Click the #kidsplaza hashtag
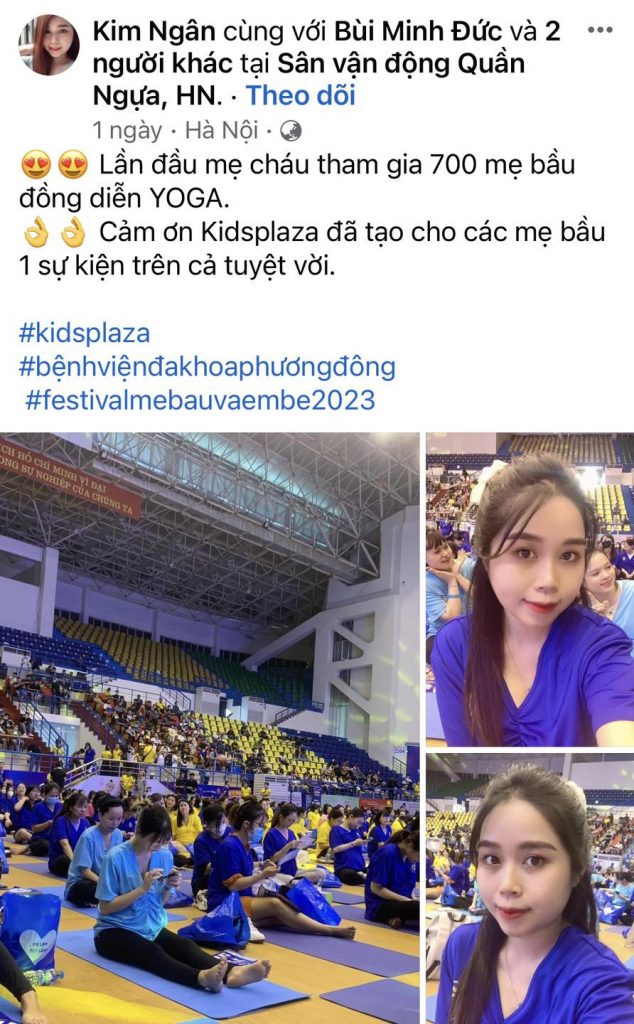This screenshot has width=634, height=1024. [x=84, y=333]
